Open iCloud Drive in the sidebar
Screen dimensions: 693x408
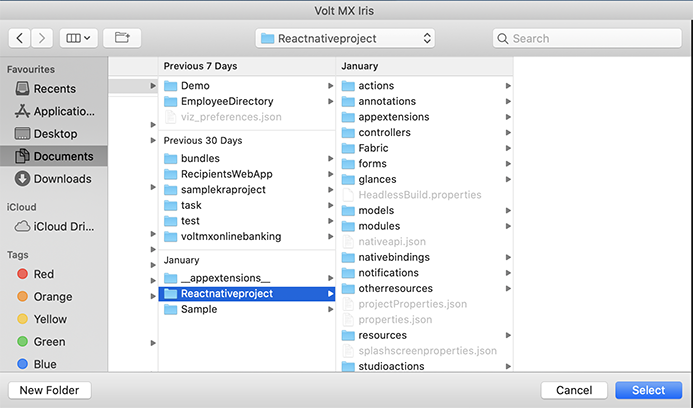[x=54, y=226]
